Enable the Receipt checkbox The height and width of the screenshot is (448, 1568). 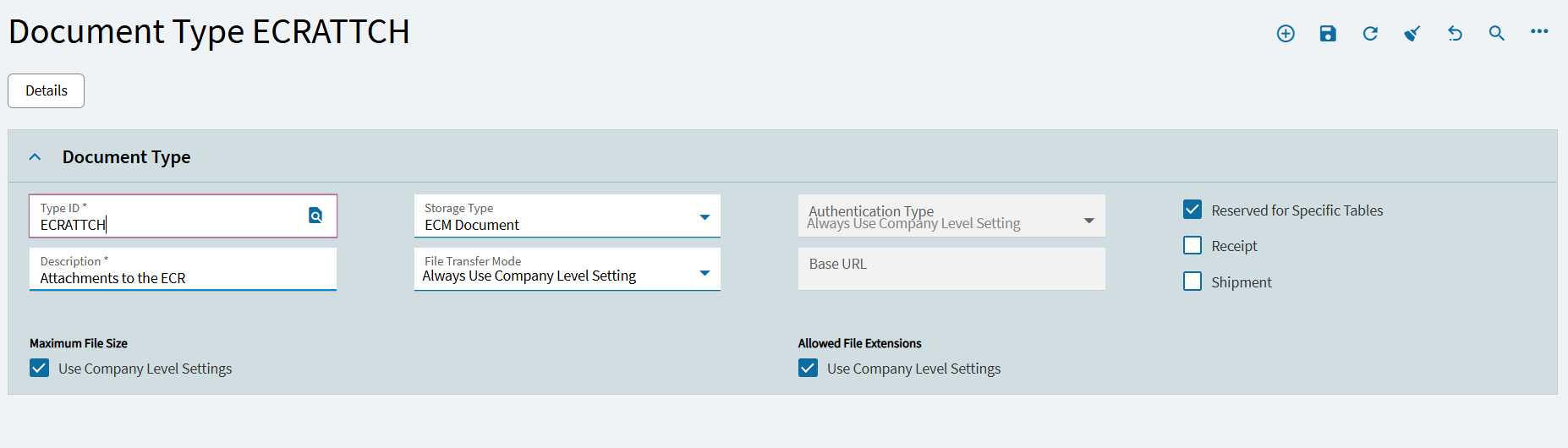(1192, 246)
